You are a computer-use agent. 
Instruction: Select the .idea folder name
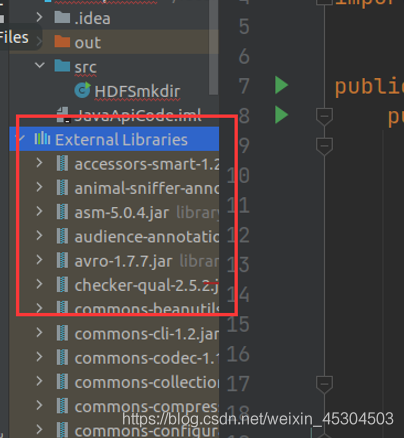(92, 18)
